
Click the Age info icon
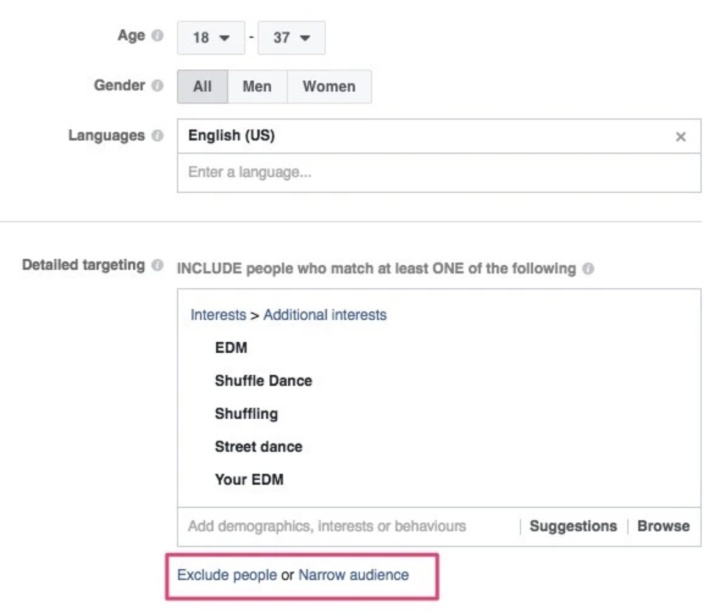pos(156,38)
